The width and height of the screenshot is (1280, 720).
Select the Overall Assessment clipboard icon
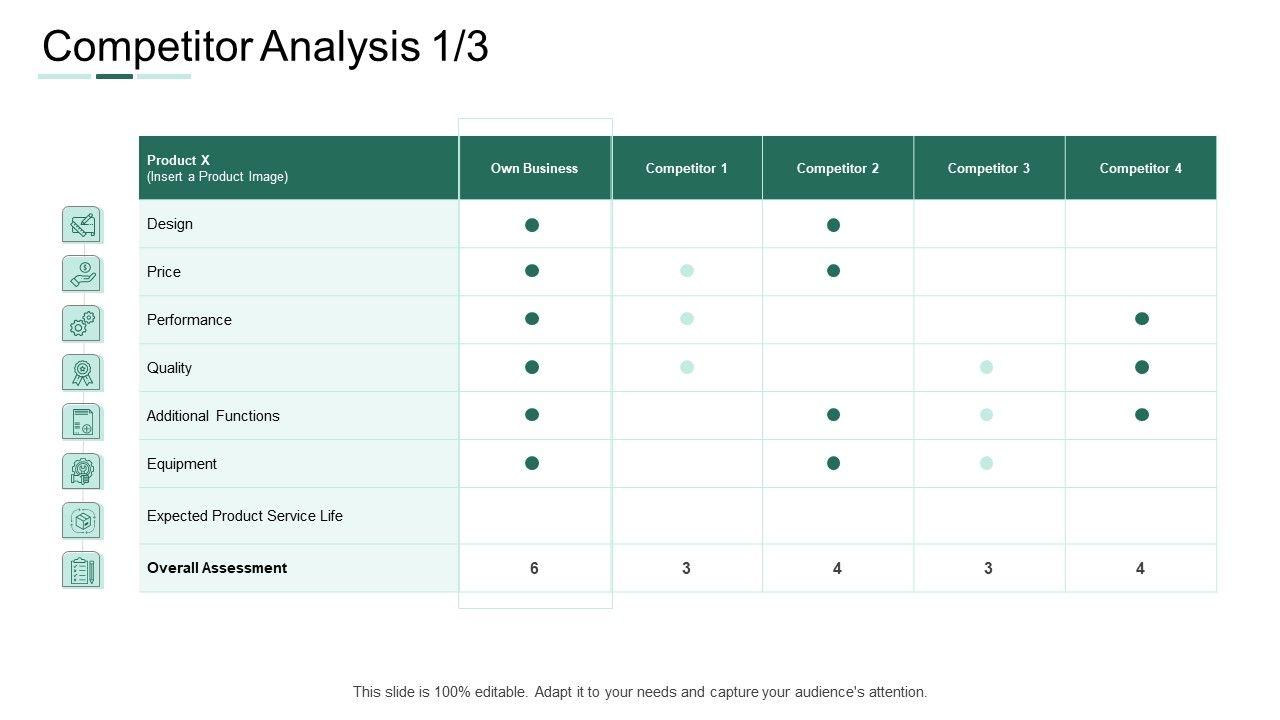82,570
